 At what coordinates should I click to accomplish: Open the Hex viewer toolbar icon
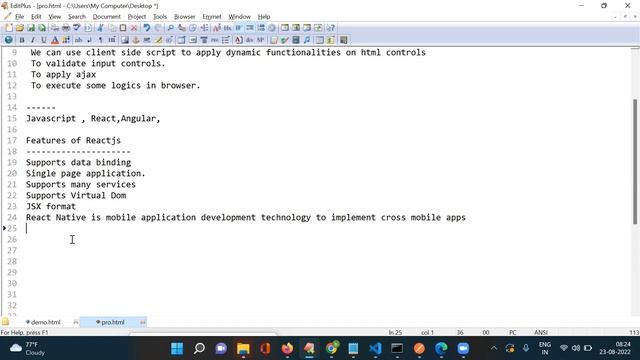(x=228, y=28)
